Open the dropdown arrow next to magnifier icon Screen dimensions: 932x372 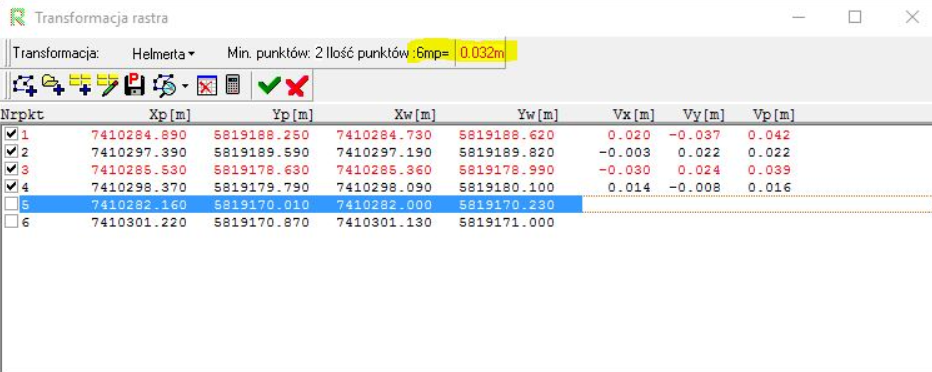185,87
